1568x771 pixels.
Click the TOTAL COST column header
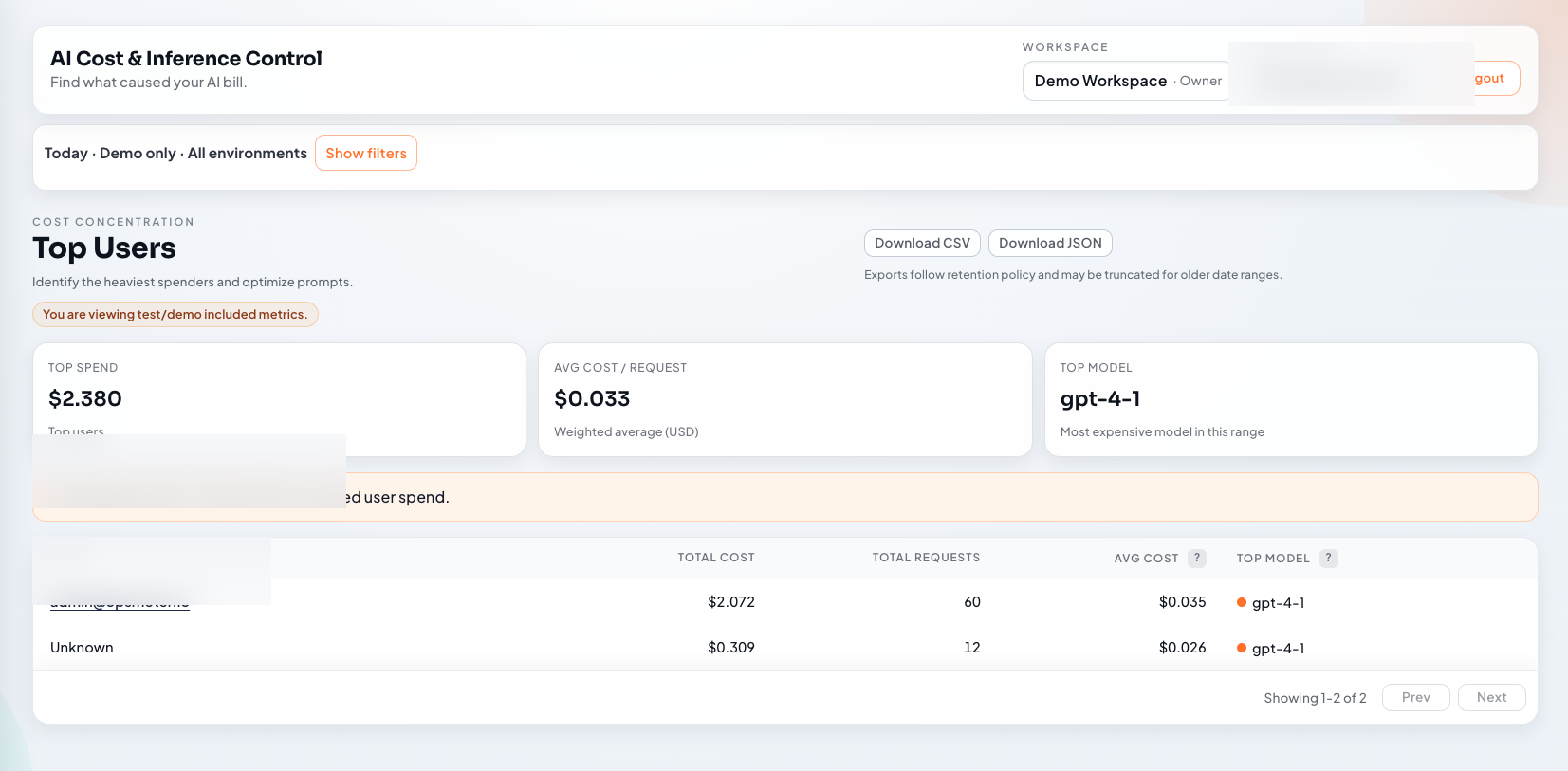tap(716, 558)
